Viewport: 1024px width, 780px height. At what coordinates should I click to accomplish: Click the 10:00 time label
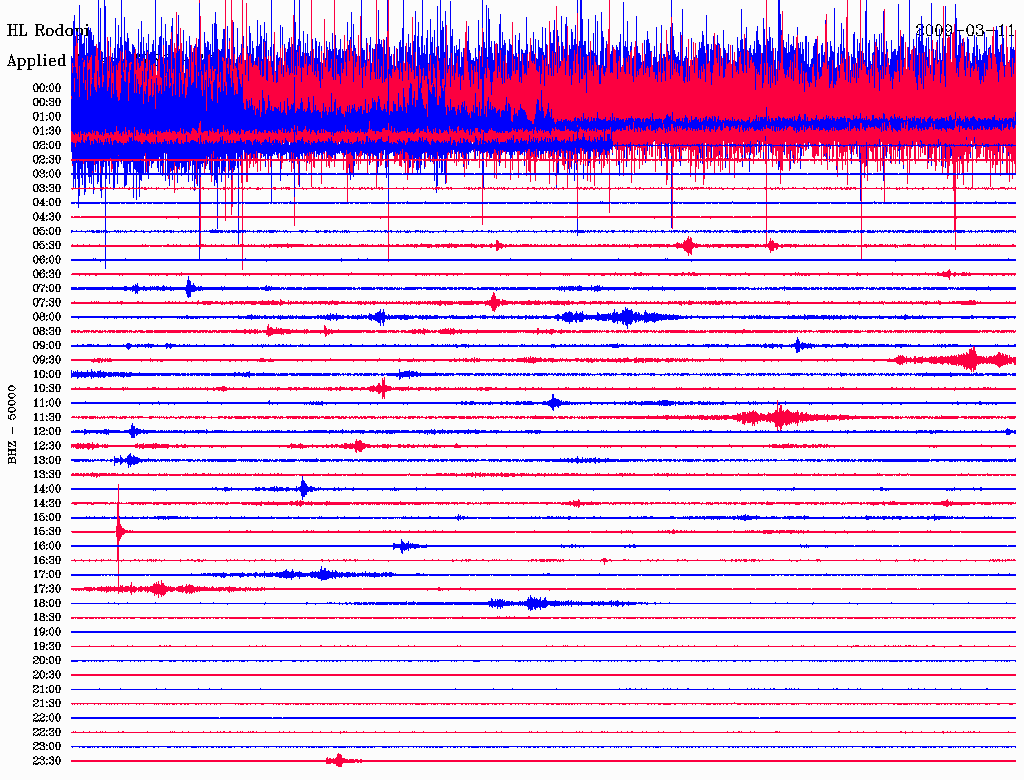click(x=46, y=374)
